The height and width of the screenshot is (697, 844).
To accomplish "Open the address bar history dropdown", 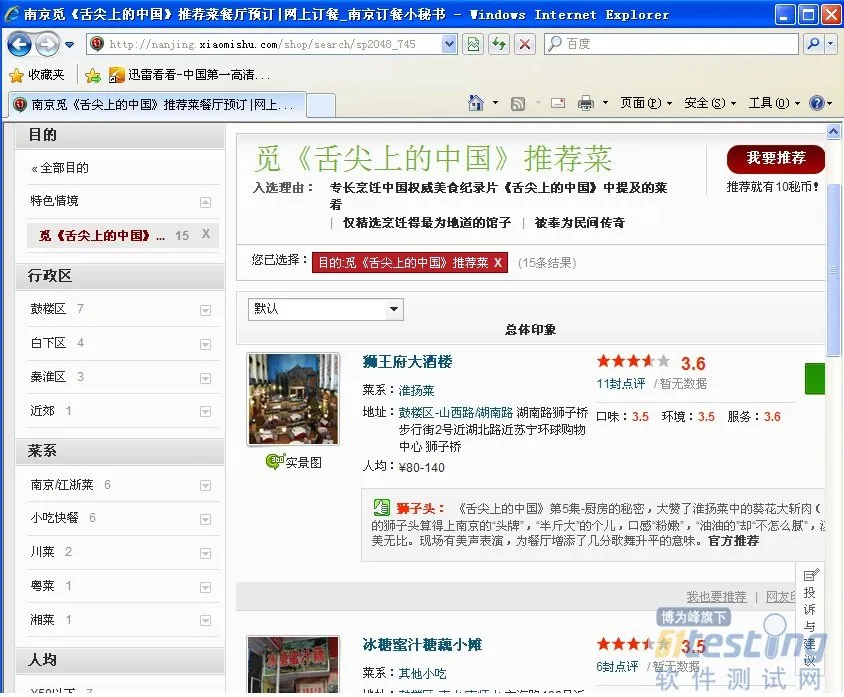I will 449,44.
